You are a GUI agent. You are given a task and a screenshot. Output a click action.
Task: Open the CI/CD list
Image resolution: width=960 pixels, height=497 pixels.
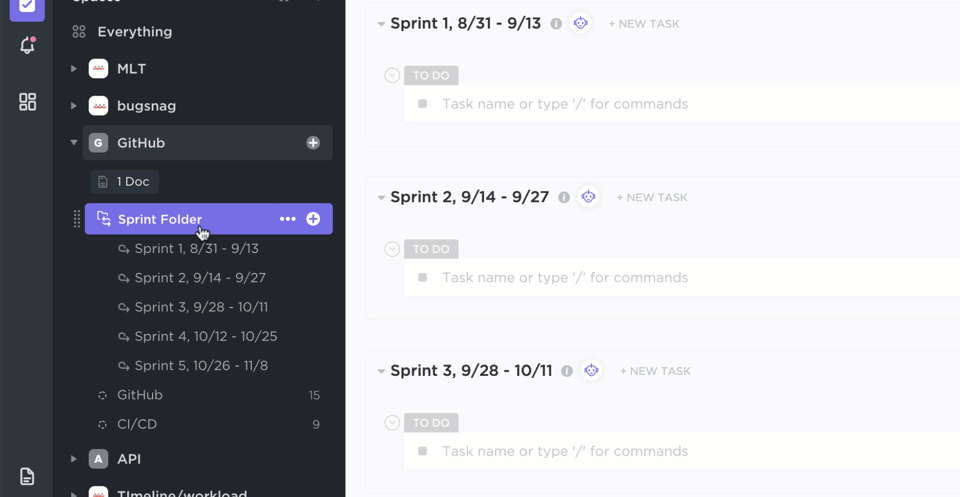click(x=137, y=424)
